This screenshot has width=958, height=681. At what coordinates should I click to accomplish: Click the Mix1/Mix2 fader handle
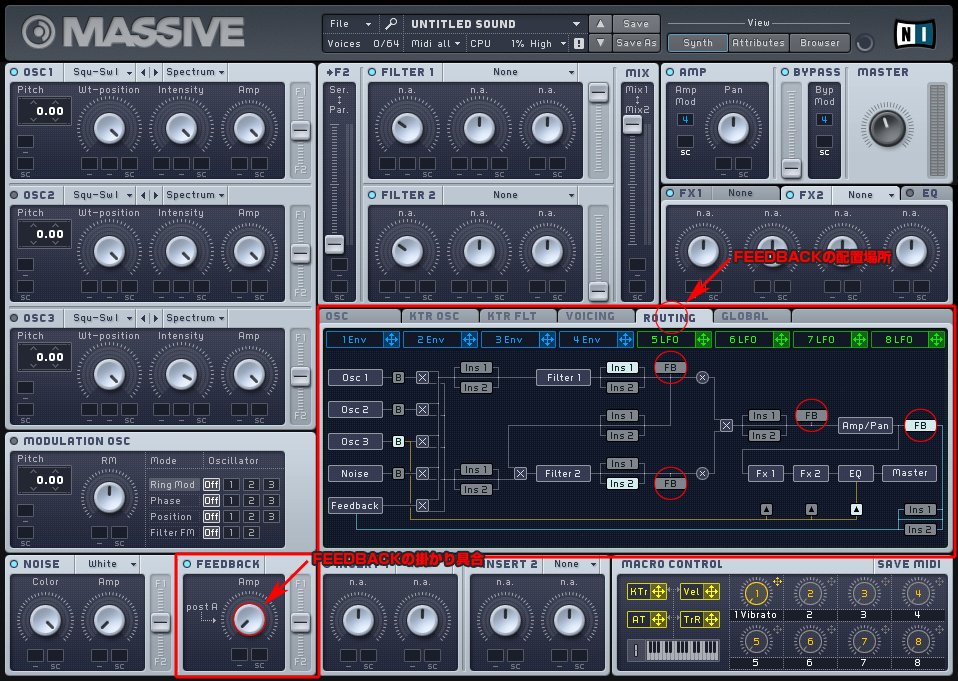pos(632,125)
